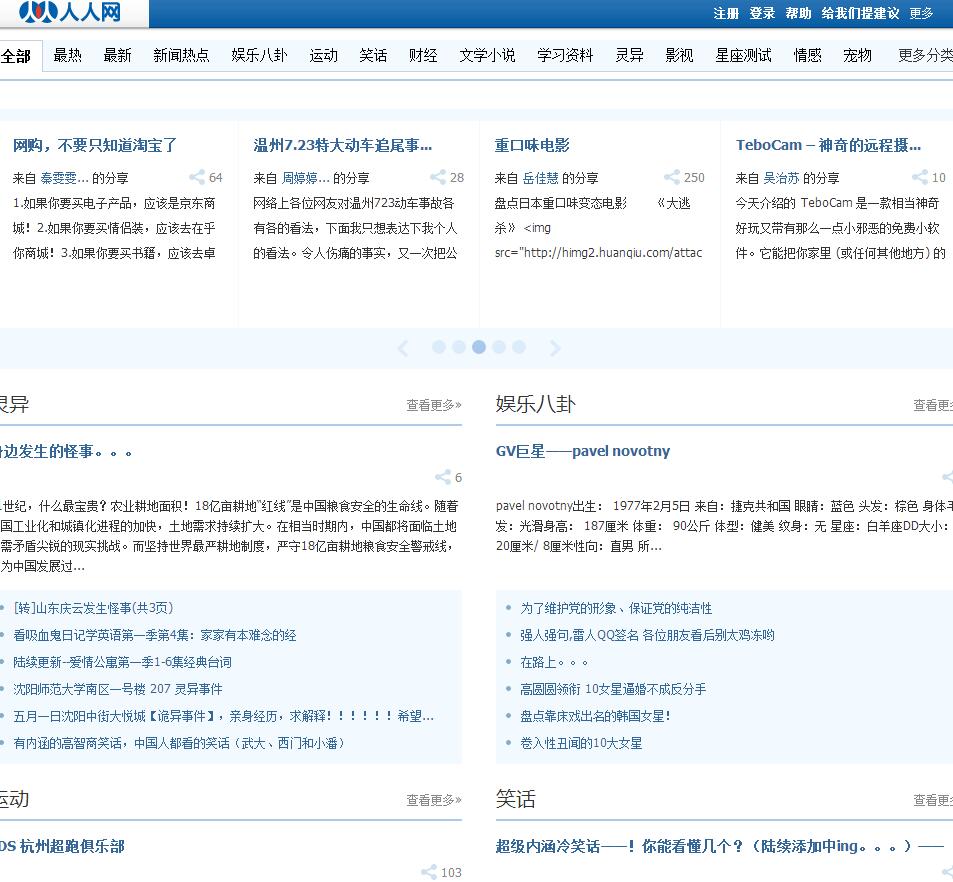This screenshot has width=953, height=882.
Task: Open 卷入性丑闻的10大女星 link
Action: click(x=581, y=743)
